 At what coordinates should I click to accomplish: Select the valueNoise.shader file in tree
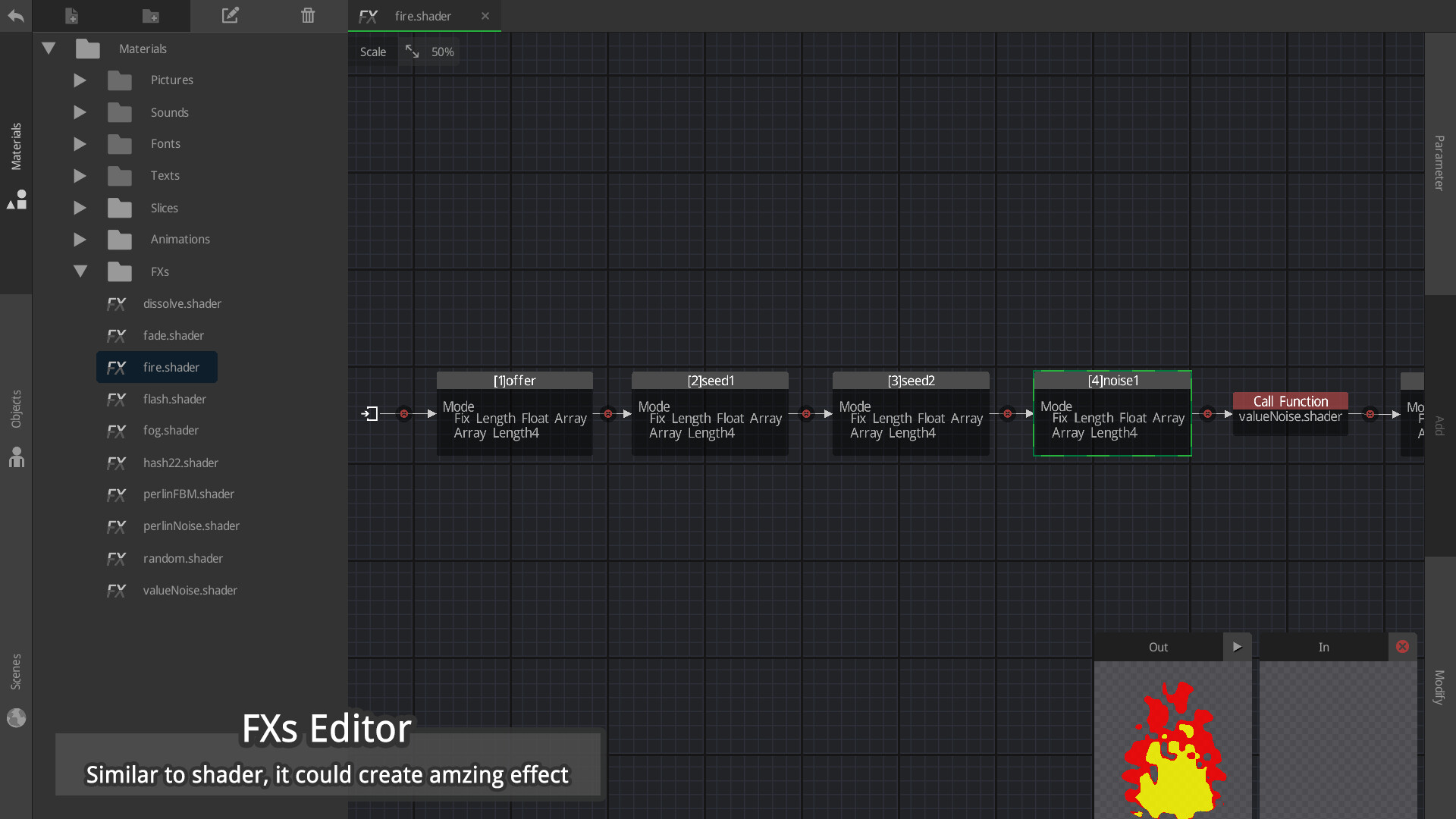(x=190, y=590)
